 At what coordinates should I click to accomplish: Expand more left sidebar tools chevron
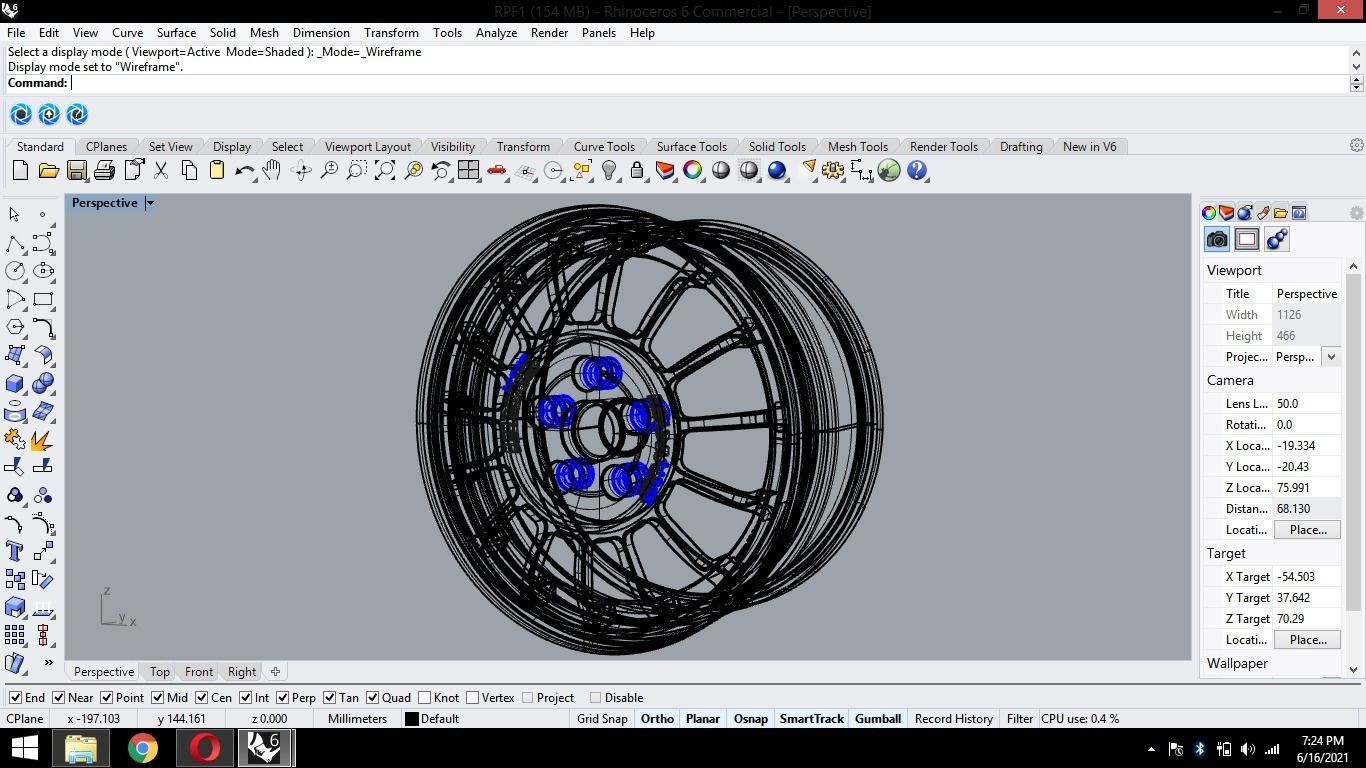(48, 662)
